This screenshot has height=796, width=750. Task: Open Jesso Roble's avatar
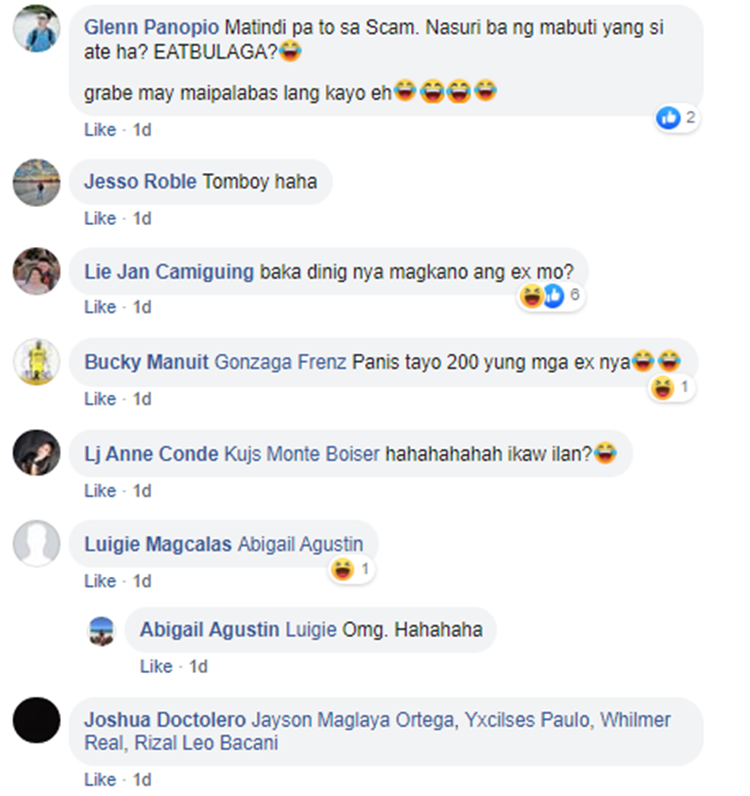point(37,182)
